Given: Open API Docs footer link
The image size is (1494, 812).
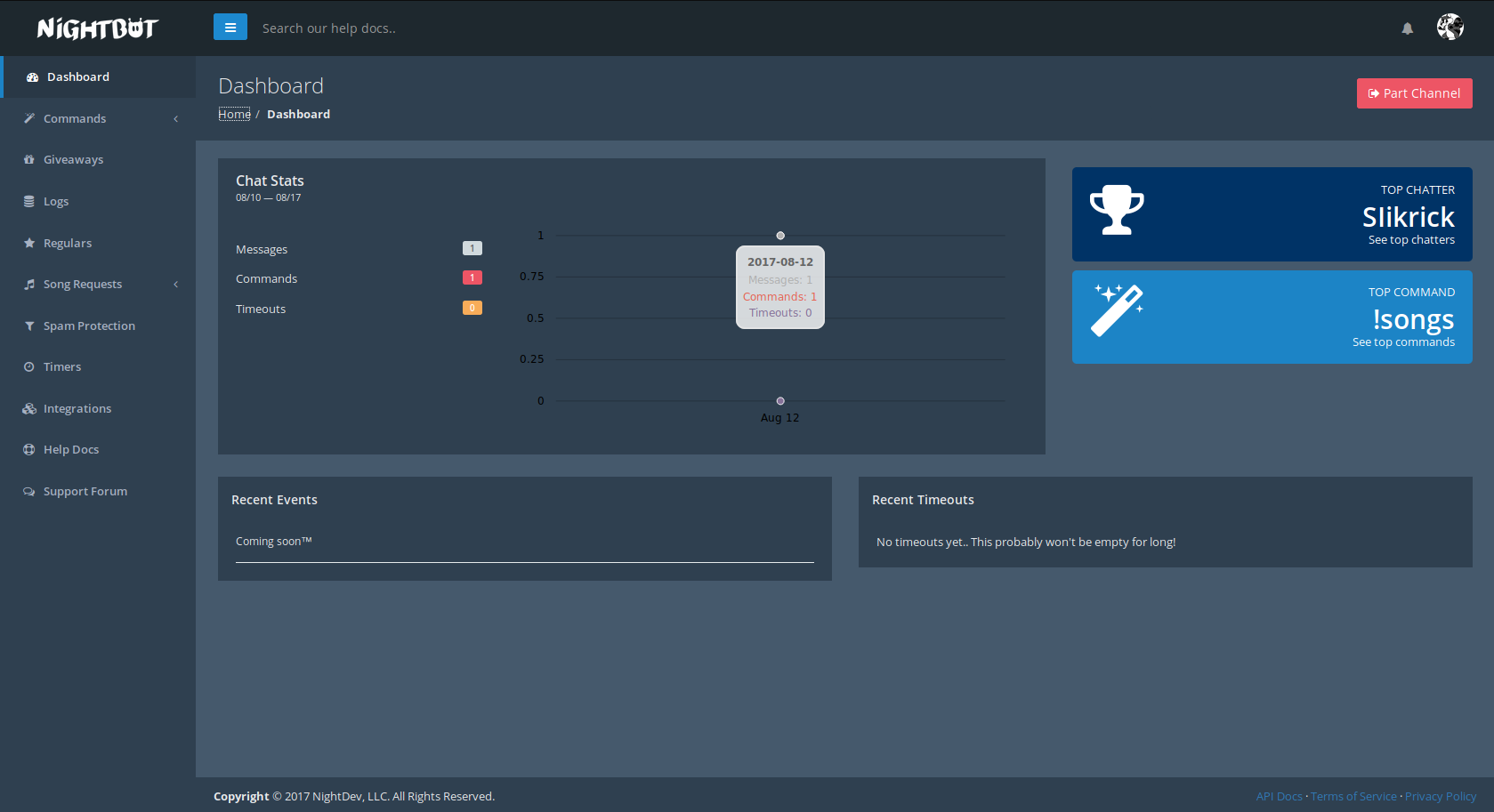Looking at the screenshot, I should point(1279,797).
